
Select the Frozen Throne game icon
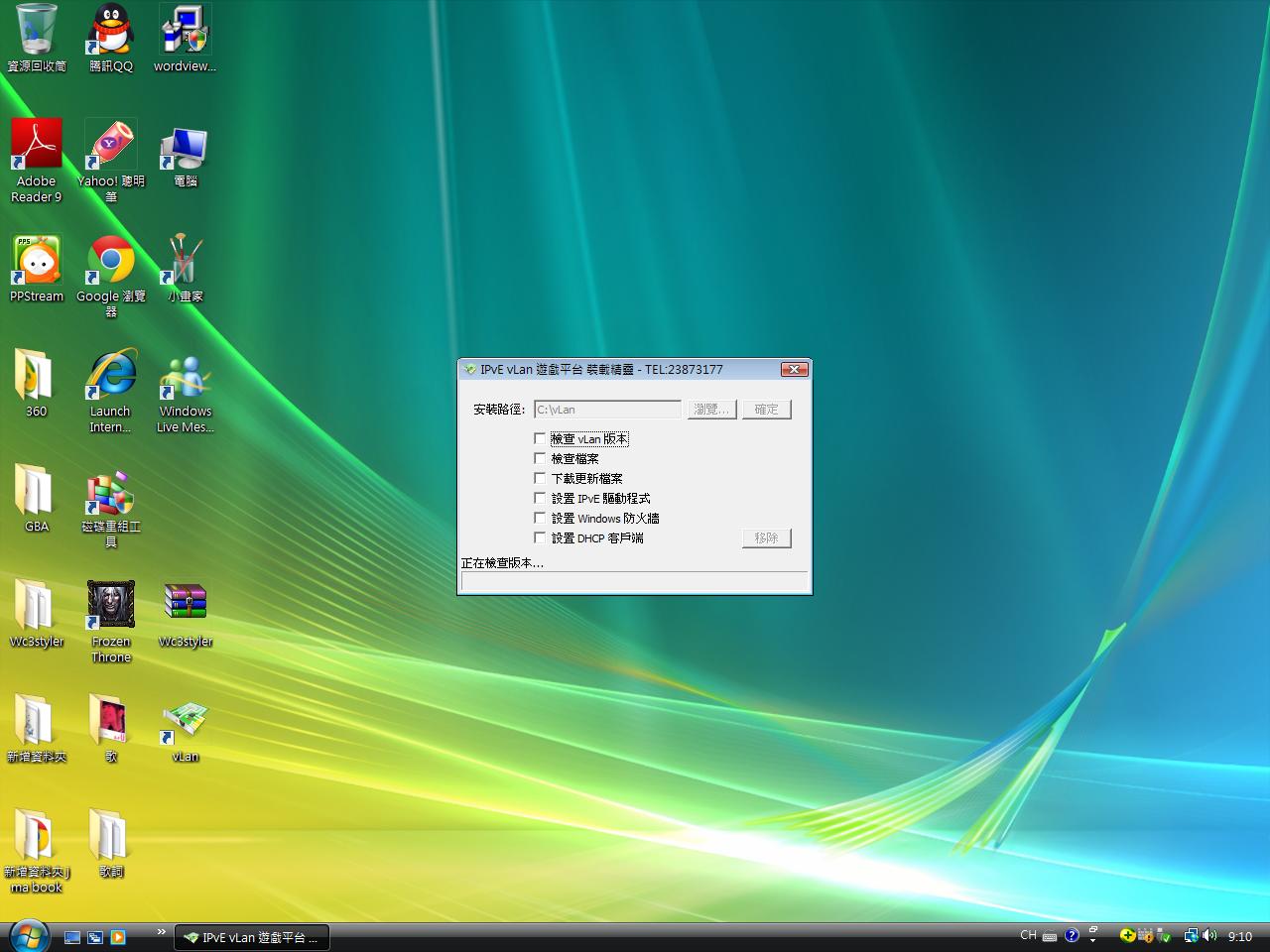111,606
